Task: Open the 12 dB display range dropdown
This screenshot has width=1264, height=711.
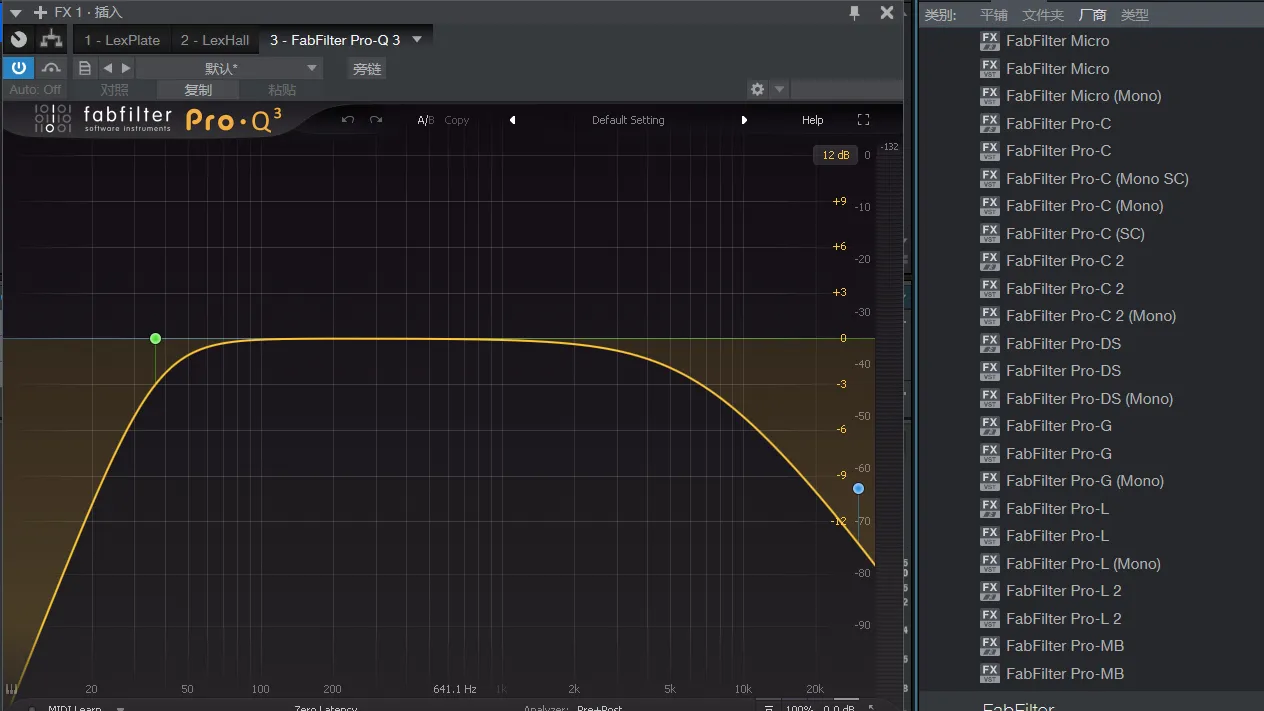Action: click(x=835, y=155)
